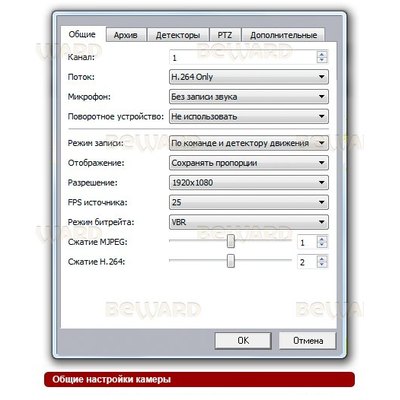Increase Сжатие MJPEG value with up arrow

click(322, 239)
